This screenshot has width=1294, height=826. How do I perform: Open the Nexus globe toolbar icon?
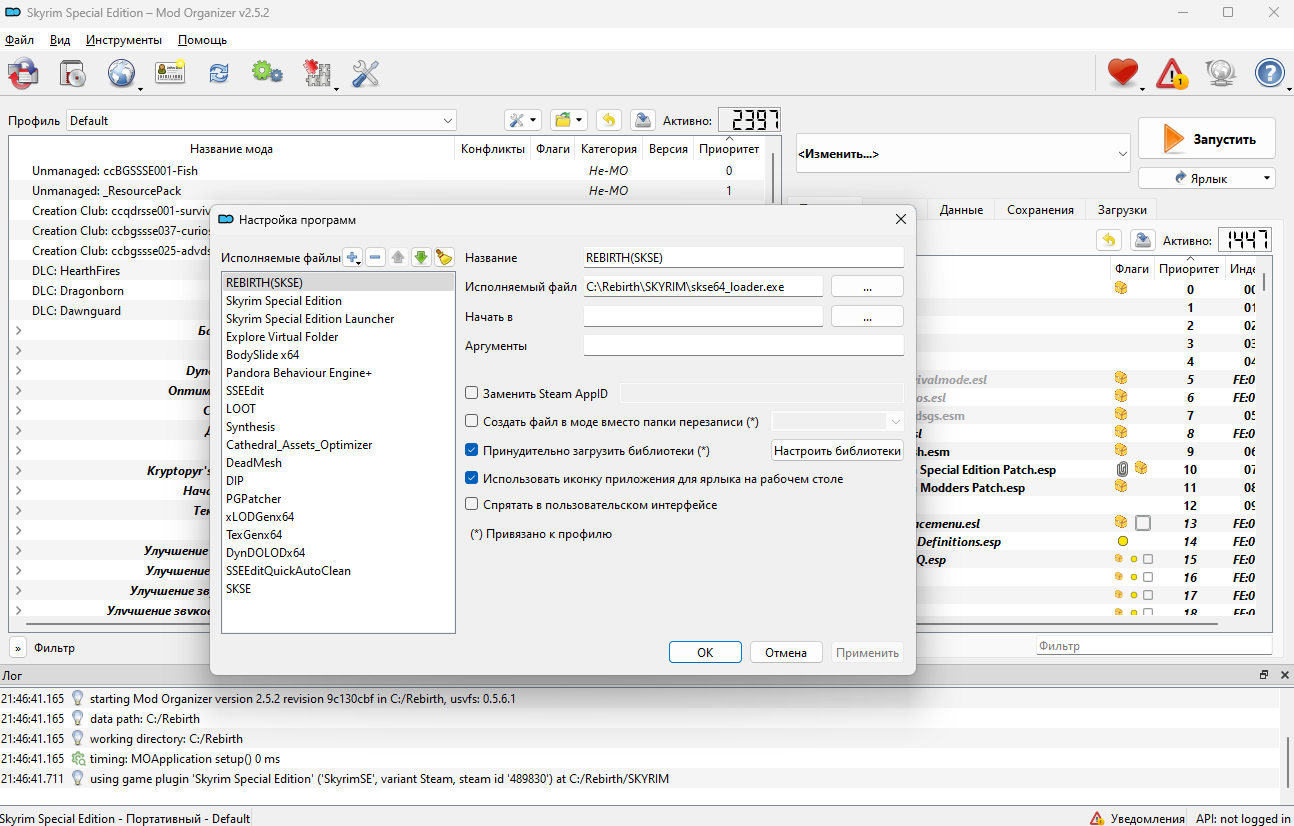tap(121, 73)
